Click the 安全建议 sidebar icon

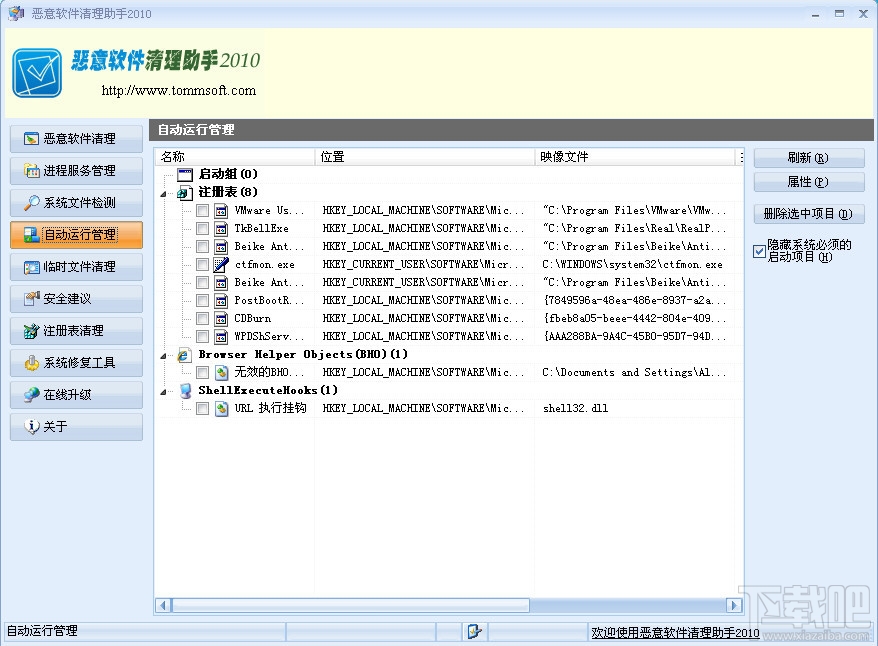(x=31, y=298)
